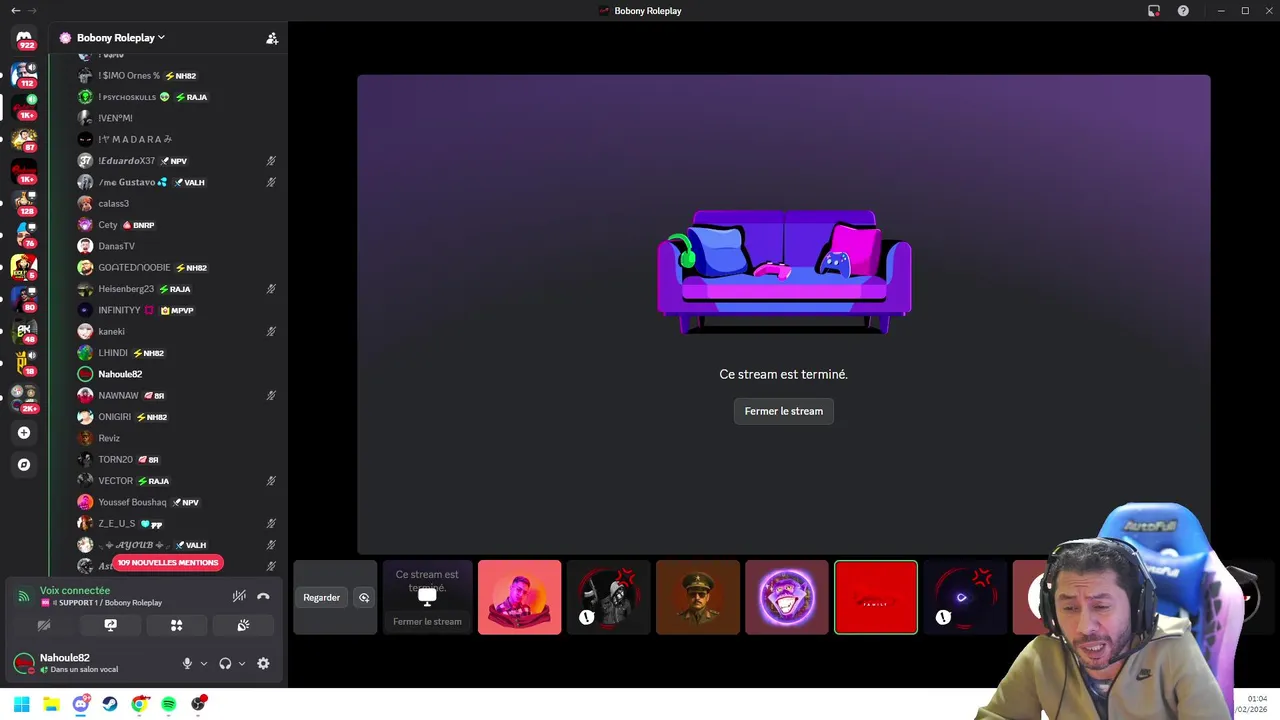Viewport: 1280px width, 720px height.
Task: Open Windows Start menu
Action: 21,704
